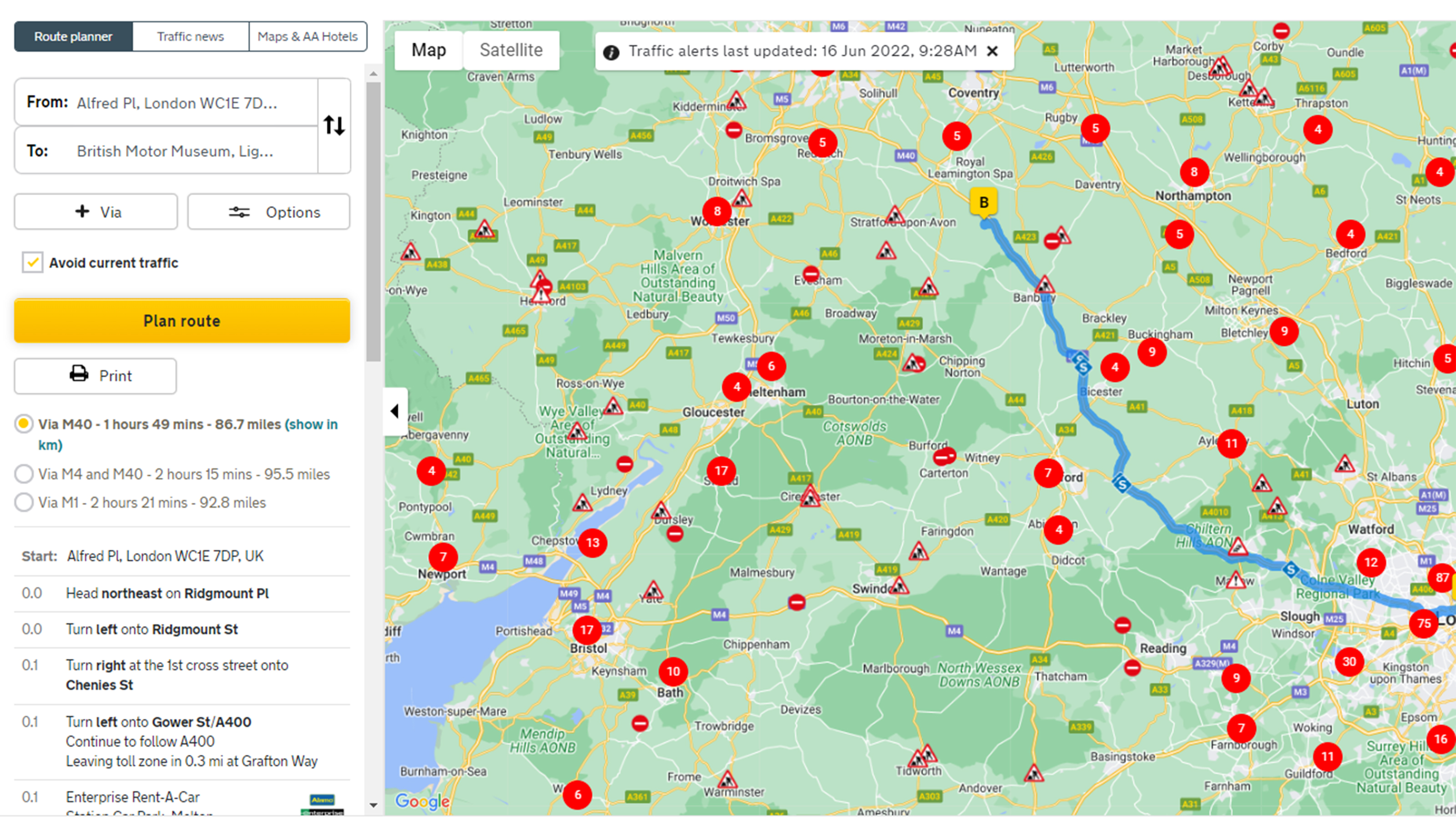Image resolution: width=1456 pixels, height=819 pixels.
Task: Open the Traffic news tab
Action: click(x=191, y=37)
